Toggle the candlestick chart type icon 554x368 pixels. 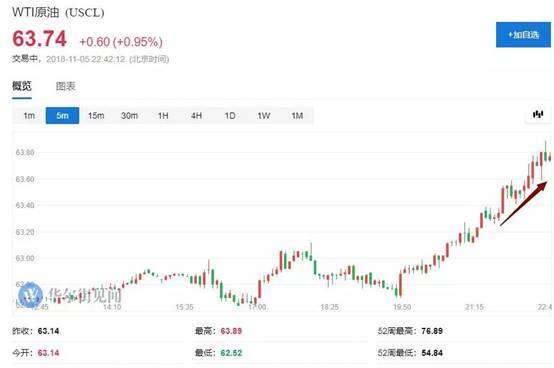[x=538, y=114]
